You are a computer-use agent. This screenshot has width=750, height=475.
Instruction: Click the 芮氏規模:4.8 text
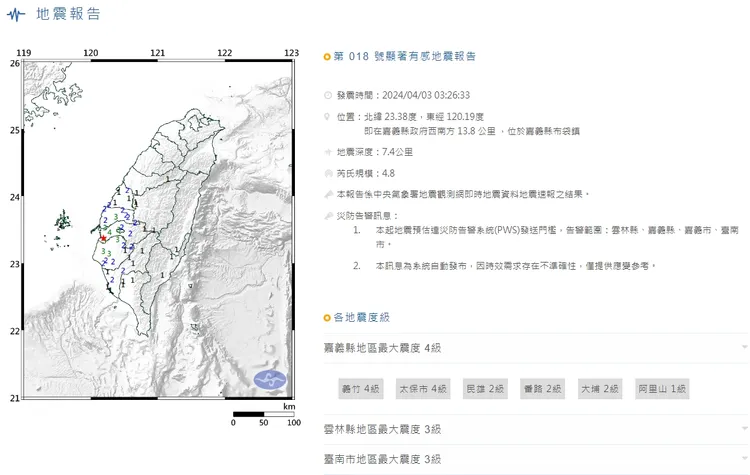point(365,173)
